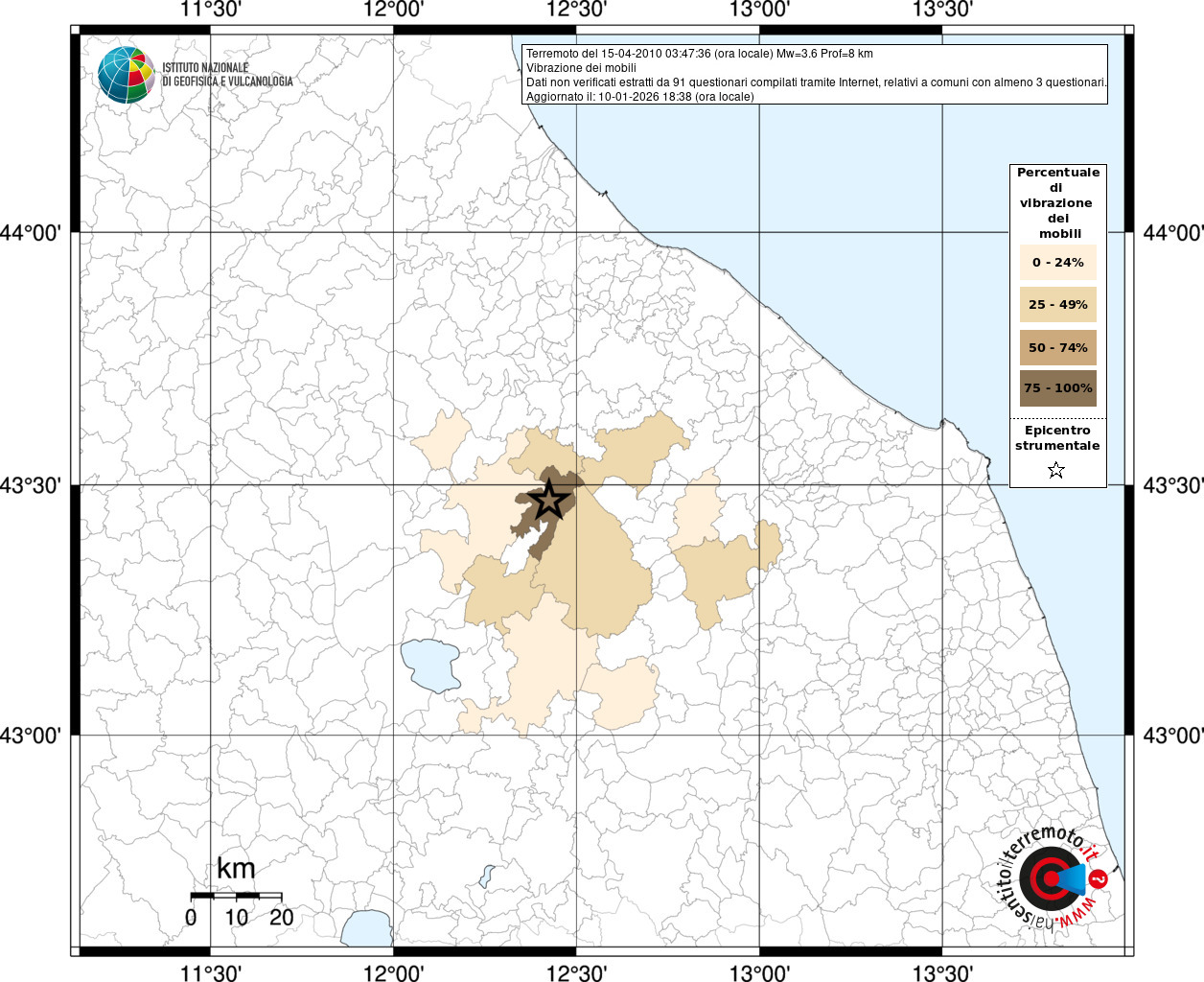The height and width of the screenshot is (982, 1204).
Task: Click the large lake near 12°00' longitude
Action: (430, 665)
